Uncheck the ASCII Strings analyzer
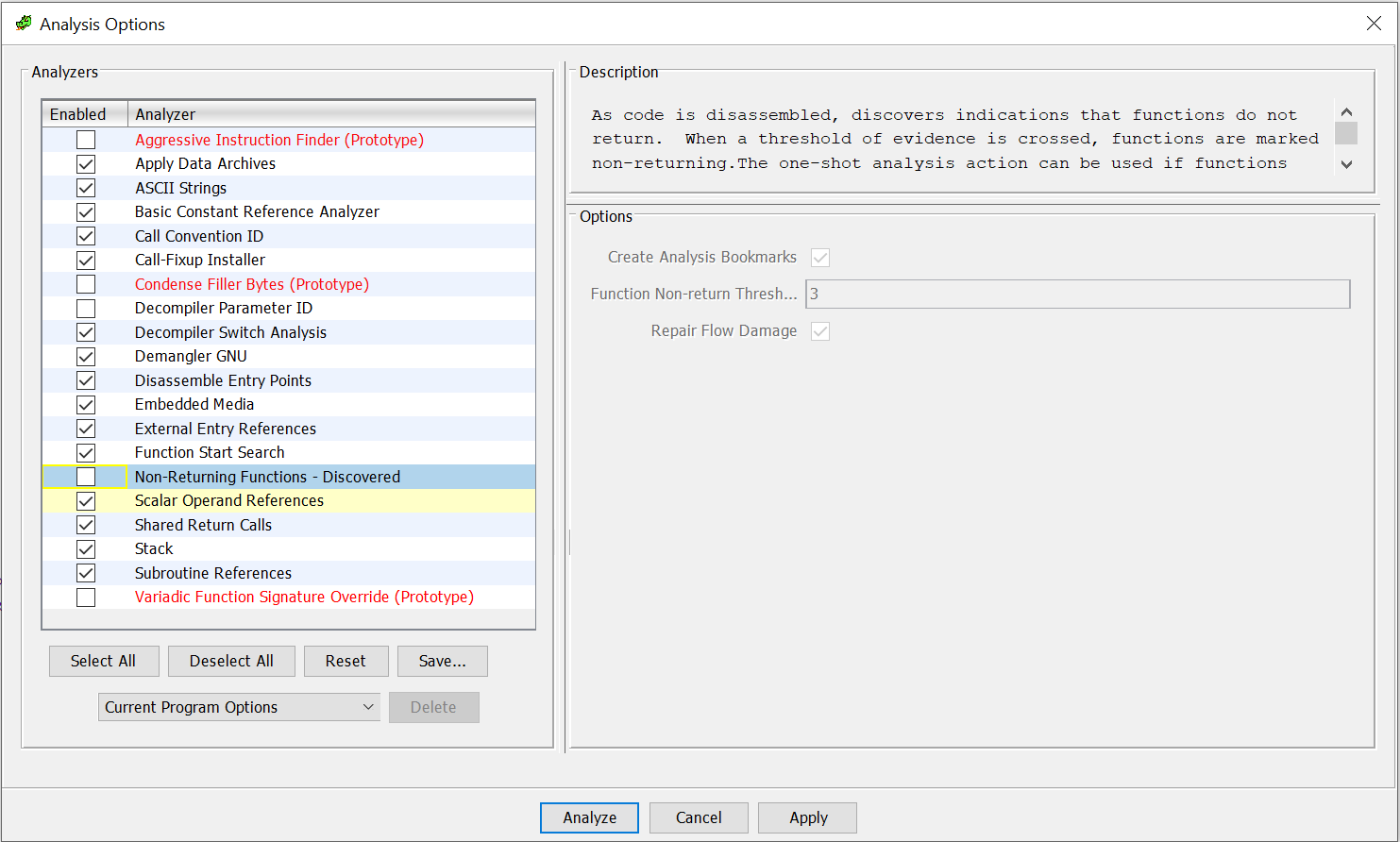1400x842 pixels. click(x=86, y=188)
